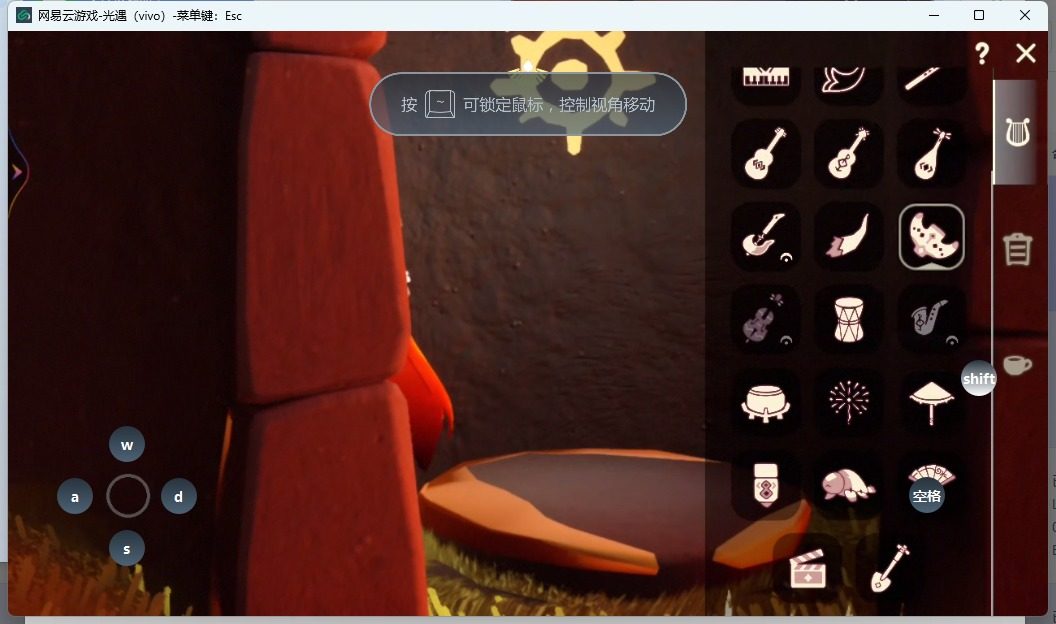The height and width of the screenshot is (624, 1056).
Task: Click the W movement key button
Action: pos(127,444)
